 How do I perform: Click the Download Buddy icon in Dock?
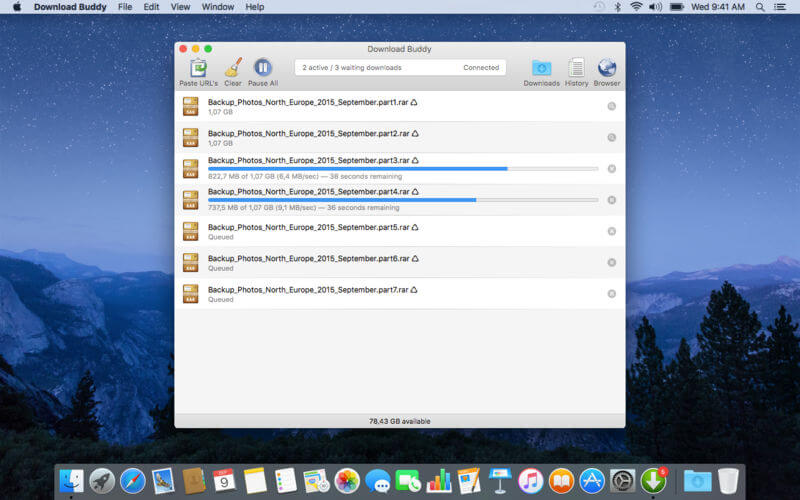[654, 481]
